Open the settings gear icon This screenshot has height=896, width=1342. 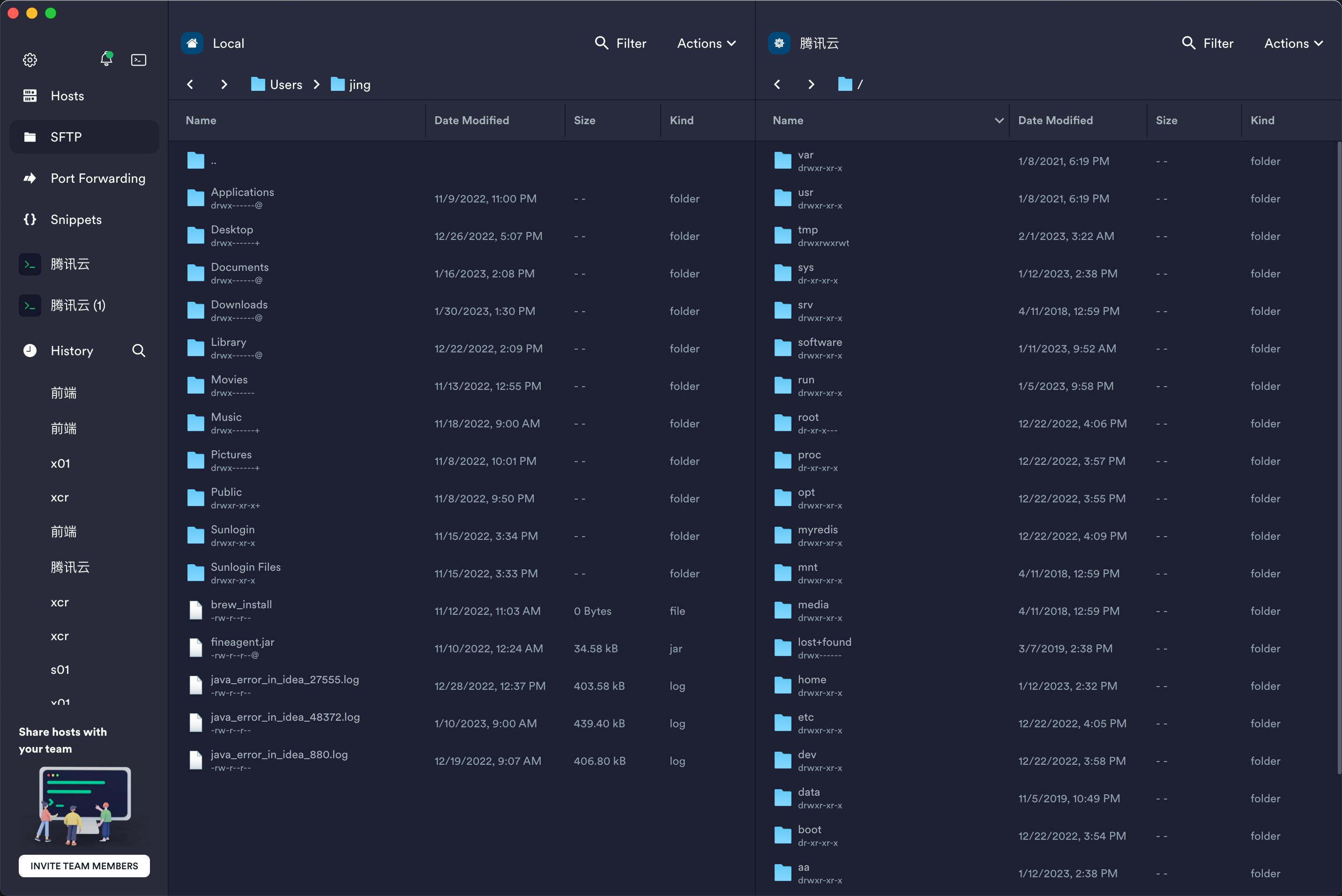pos(30,60)
